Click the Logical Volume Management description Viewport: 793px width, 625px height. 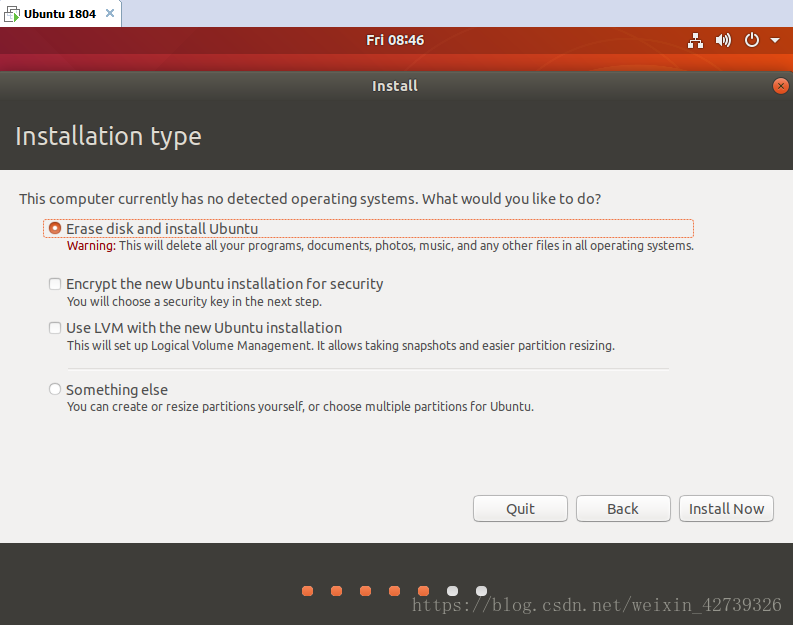click(x=341, y=346)
